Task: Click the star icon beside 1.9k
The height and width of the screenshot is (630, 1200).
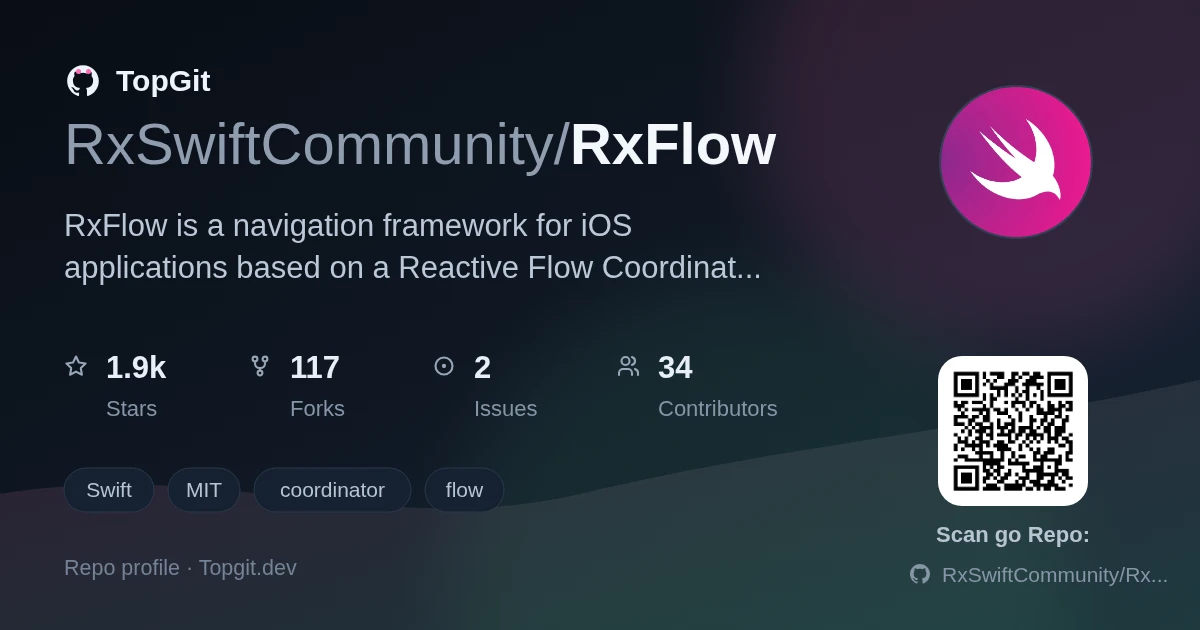Action: 76,366
